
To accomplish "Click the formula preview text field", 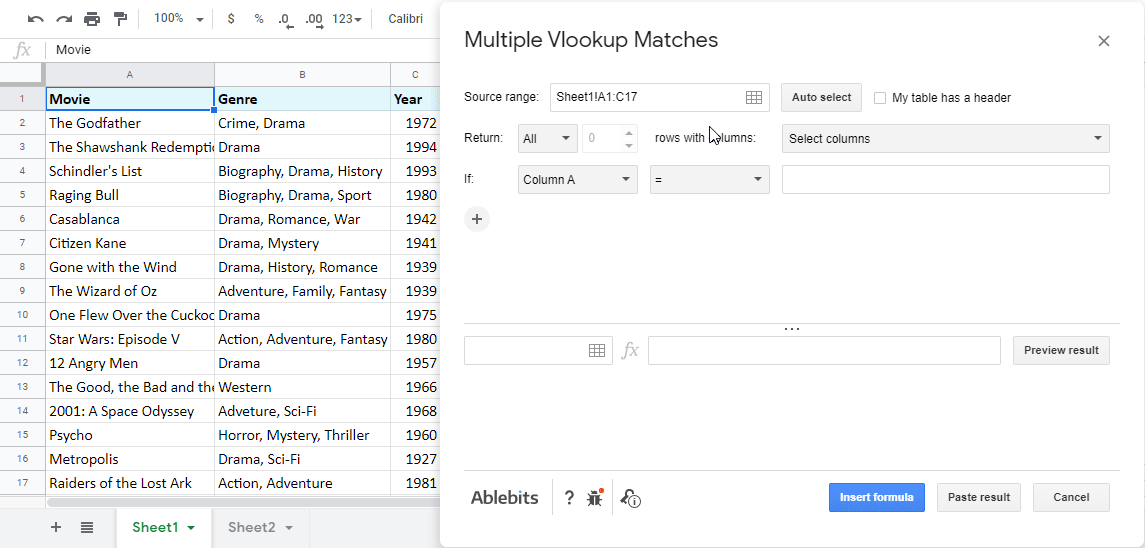I will pos(824,351).
